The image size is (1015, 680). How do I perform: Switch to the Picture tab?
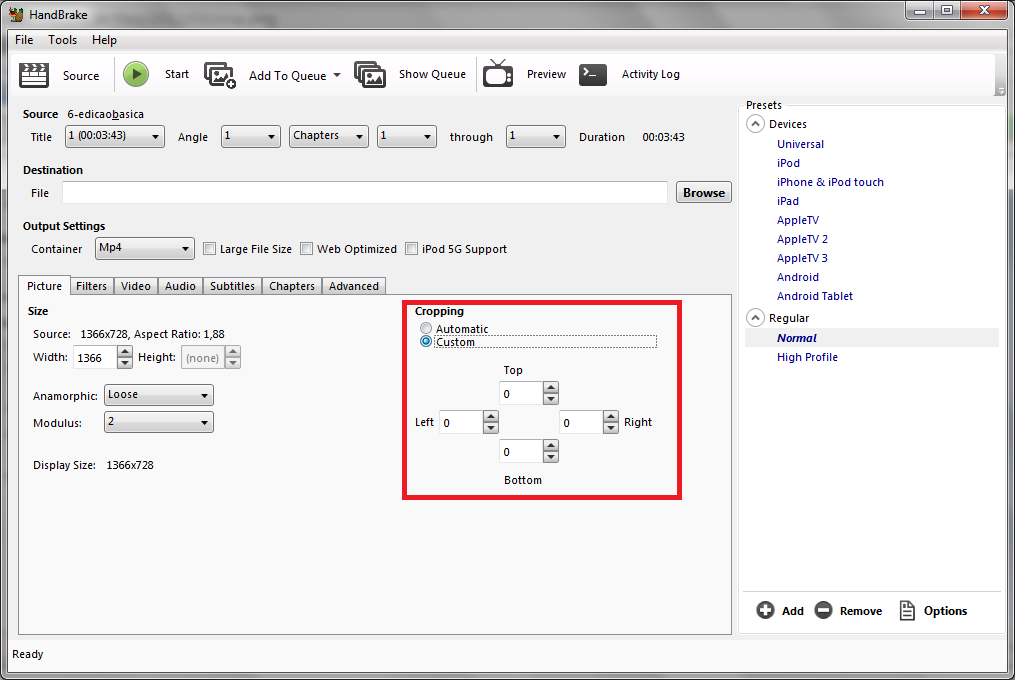(44, 286)
